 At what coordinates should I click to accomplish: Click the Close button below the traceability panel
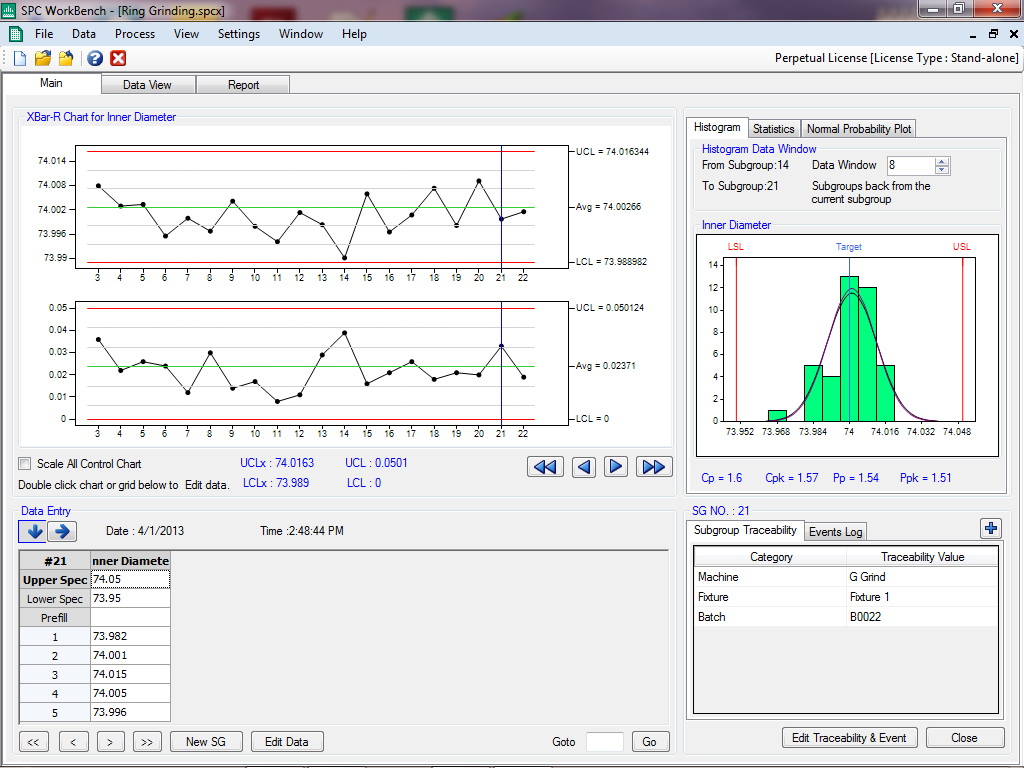(x=965, y=738)
